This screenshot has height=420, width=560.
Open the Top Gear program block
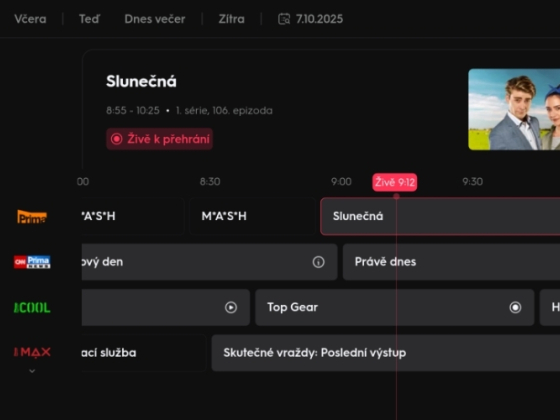395,307
